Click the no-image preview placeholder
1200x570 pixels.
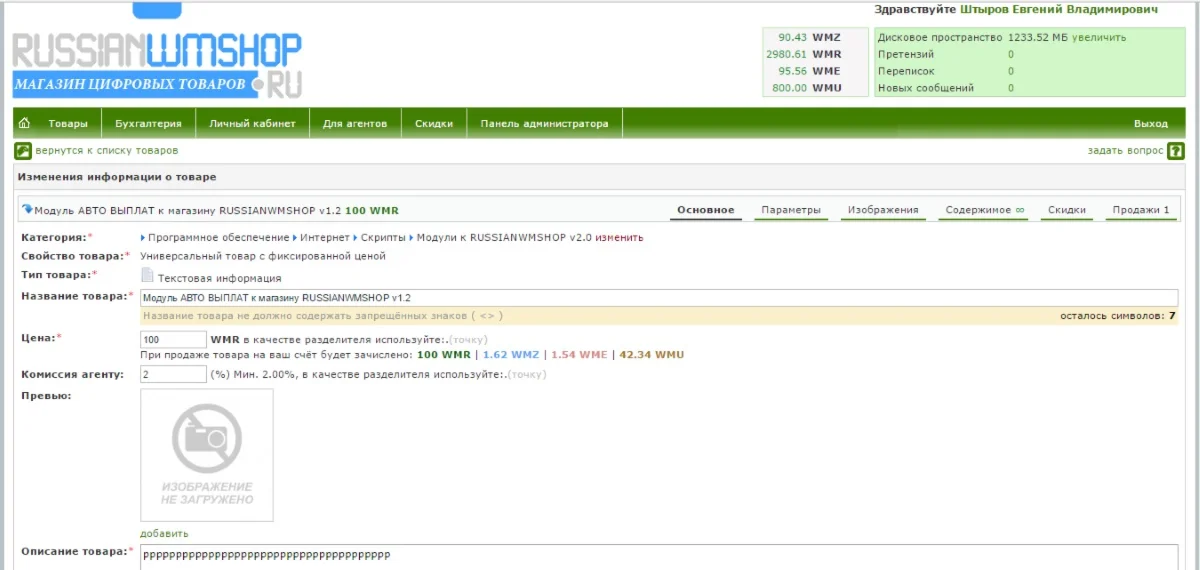pos(206,455)
